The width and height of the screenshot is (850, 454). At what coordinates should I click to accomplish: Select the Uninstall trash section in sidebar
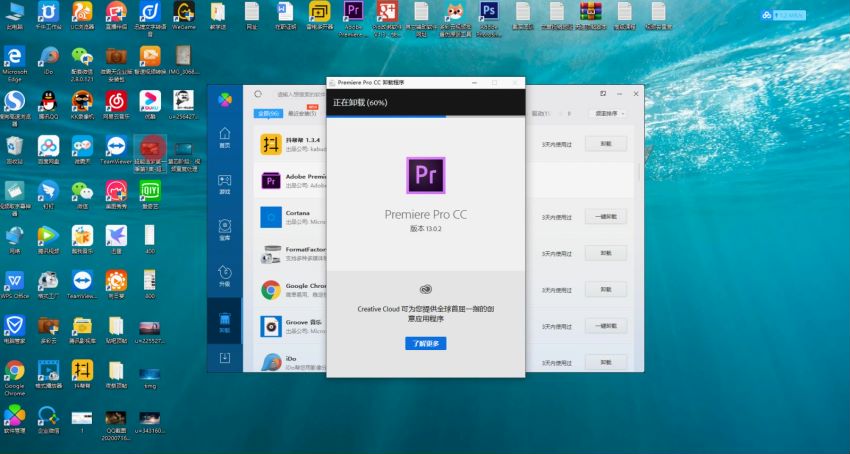(224, 322)
